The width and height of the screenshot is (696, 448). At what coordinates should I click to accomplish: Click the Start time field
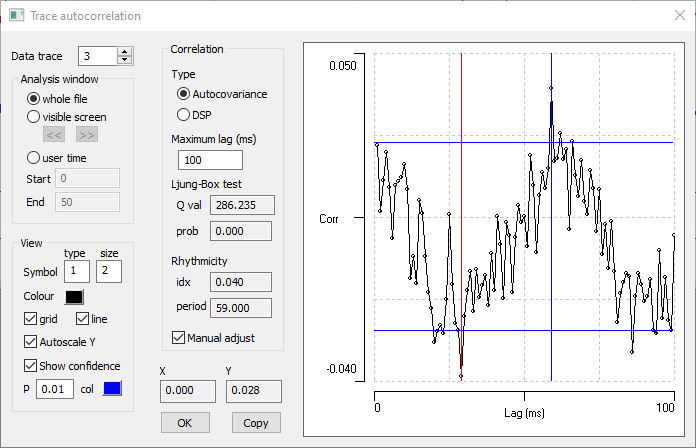87,178
